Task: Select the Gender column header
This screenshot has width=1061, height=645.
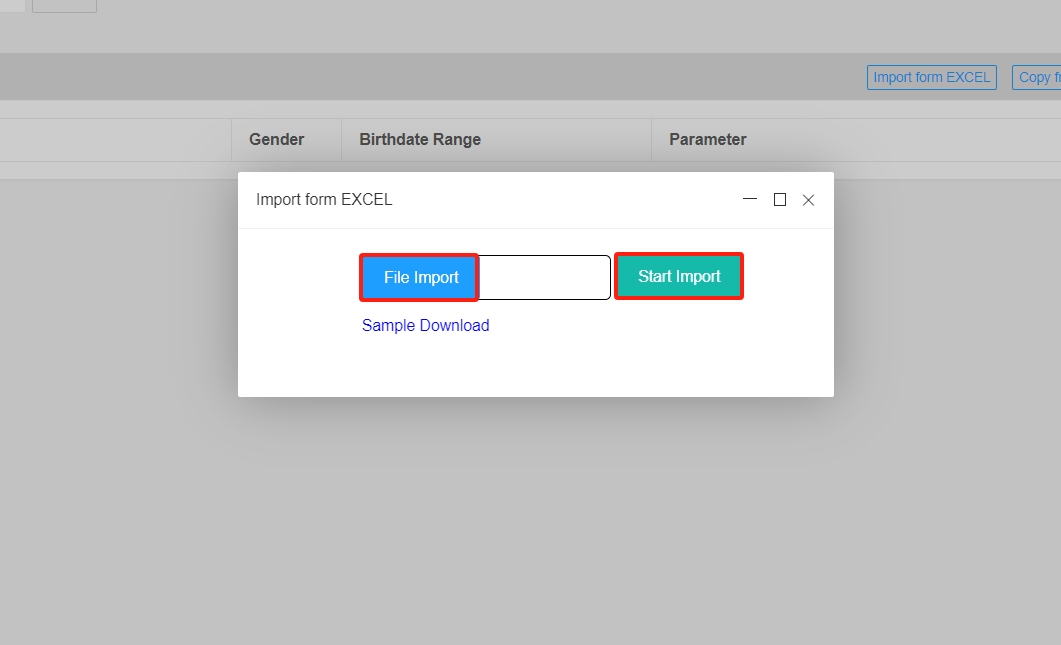Action: pyautogui.click(x=277, y=139)
